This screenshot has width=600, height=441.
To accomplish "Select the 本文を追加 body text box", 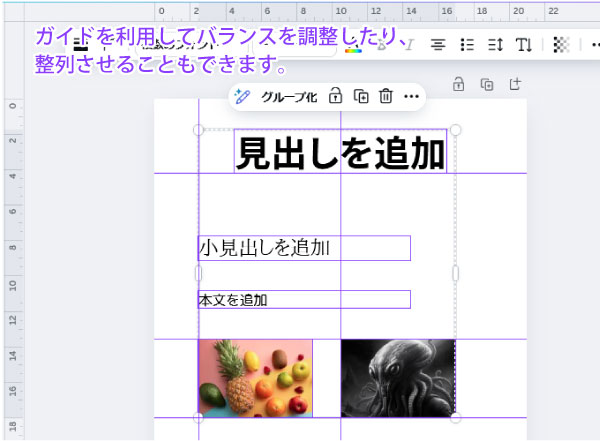I will 304,299.
